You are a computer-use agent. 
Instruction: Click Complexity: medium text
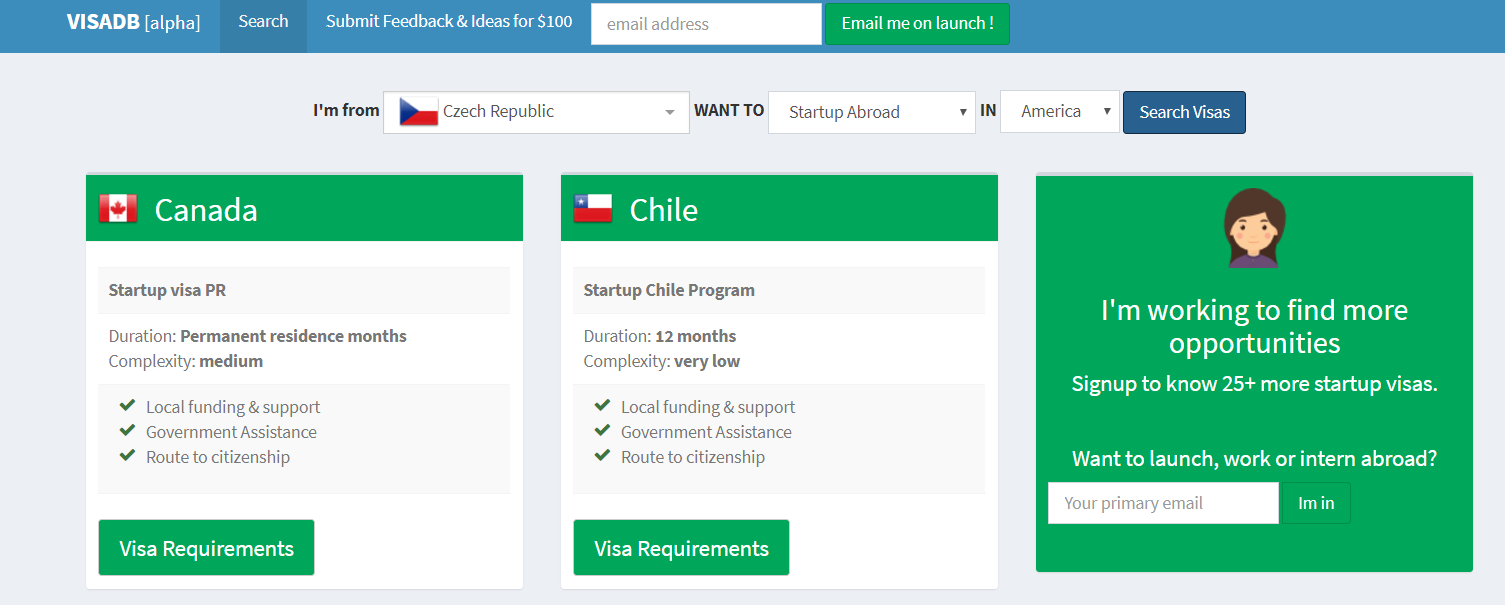coord(186,361)
